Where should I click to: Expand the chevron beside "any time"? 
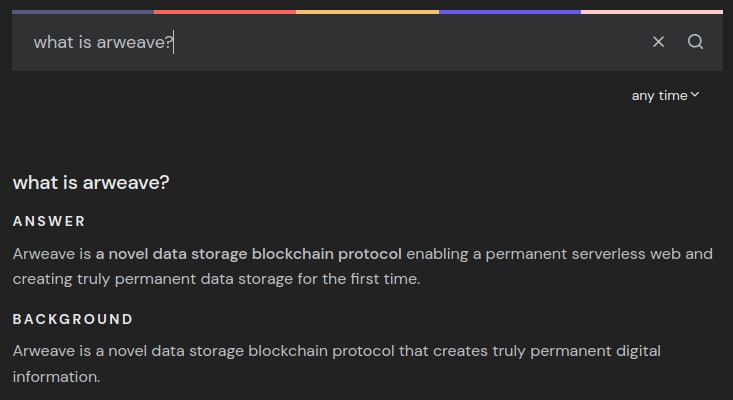[x=695, y=95]
